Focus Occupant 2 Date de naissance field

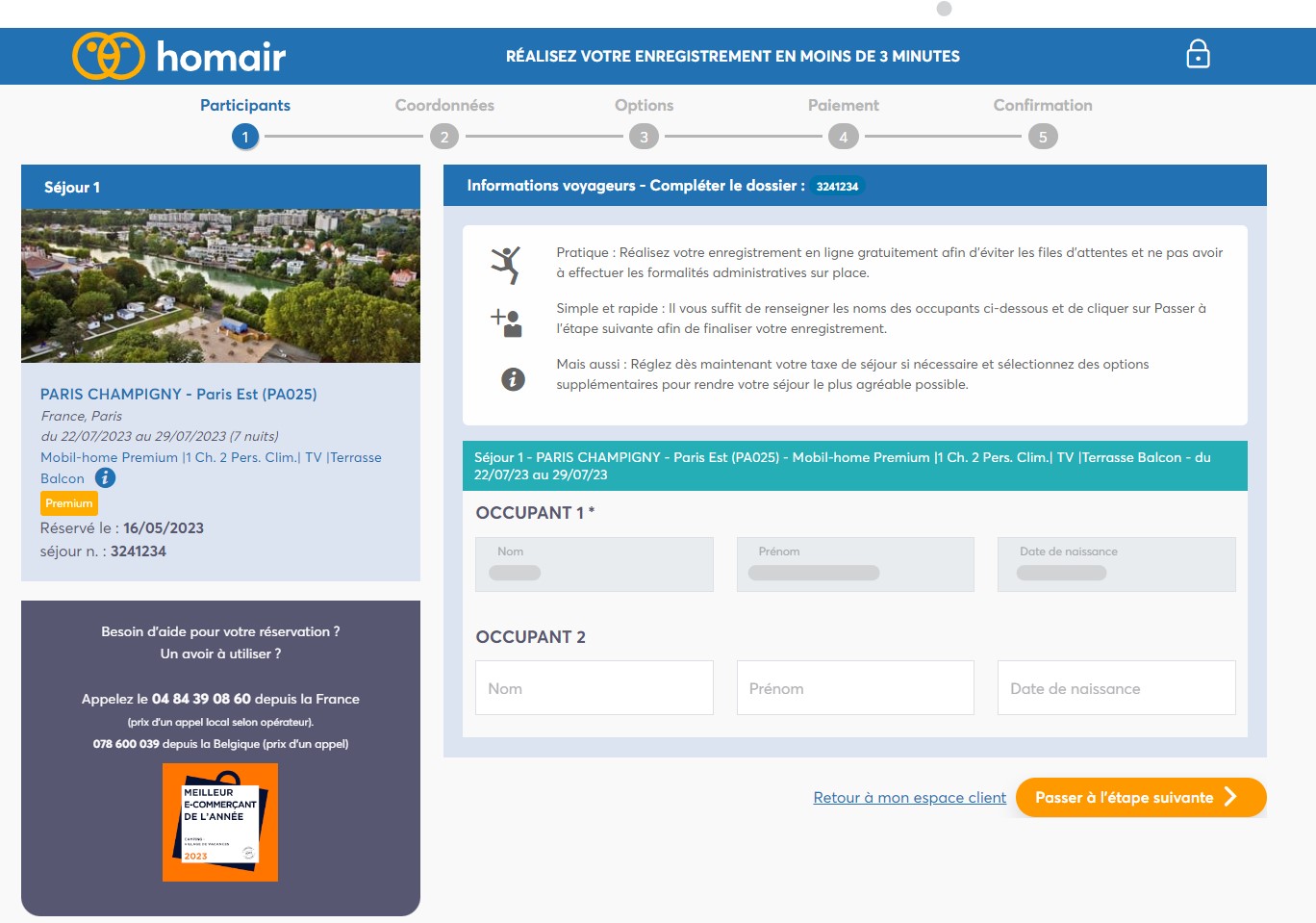point(1117,687)
